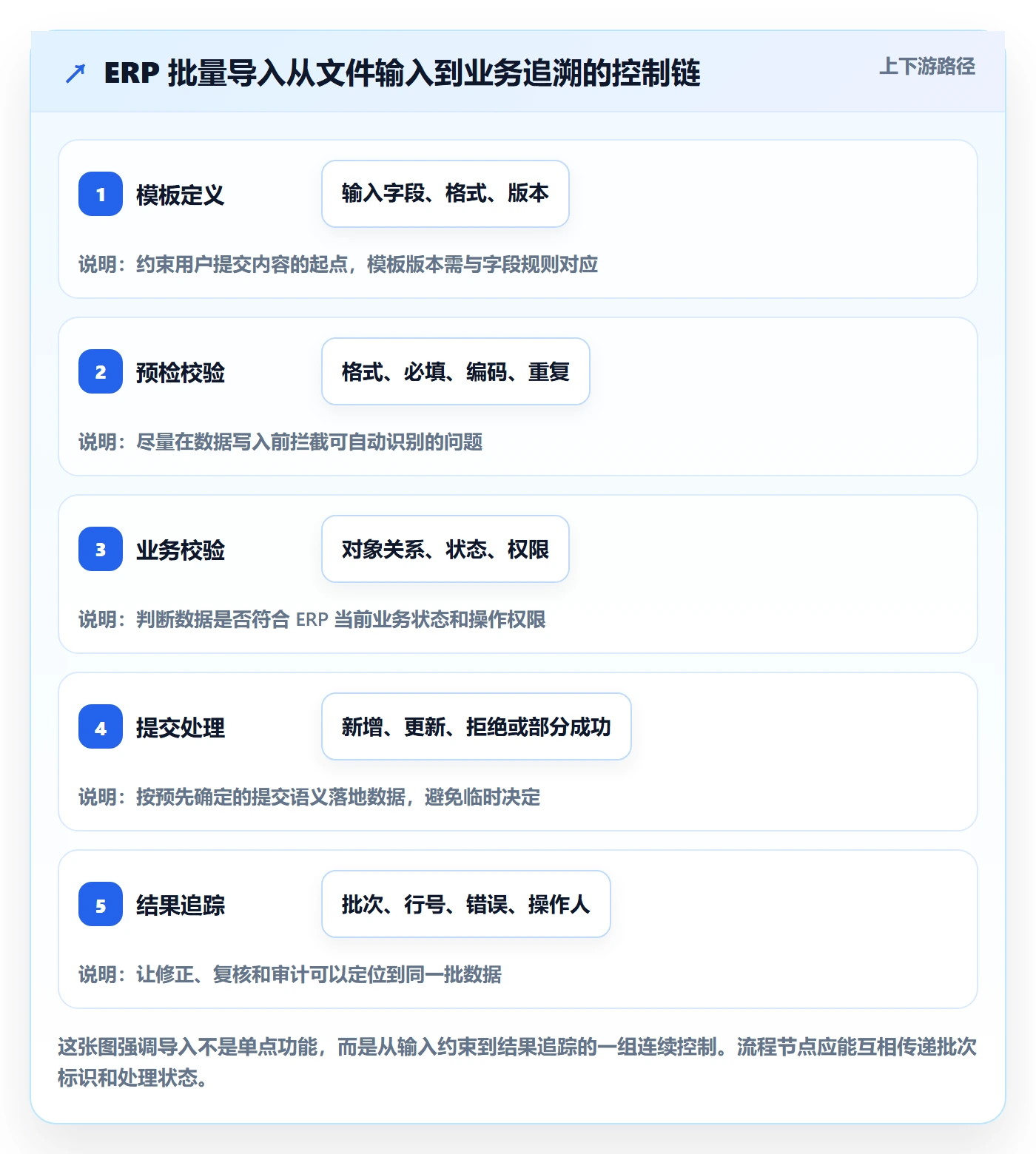Screen dimensions: 1036x1154
Task: Click the title ERP 批量导入从文件输入到业务追溯的控制链
Action: click(402, 73)
